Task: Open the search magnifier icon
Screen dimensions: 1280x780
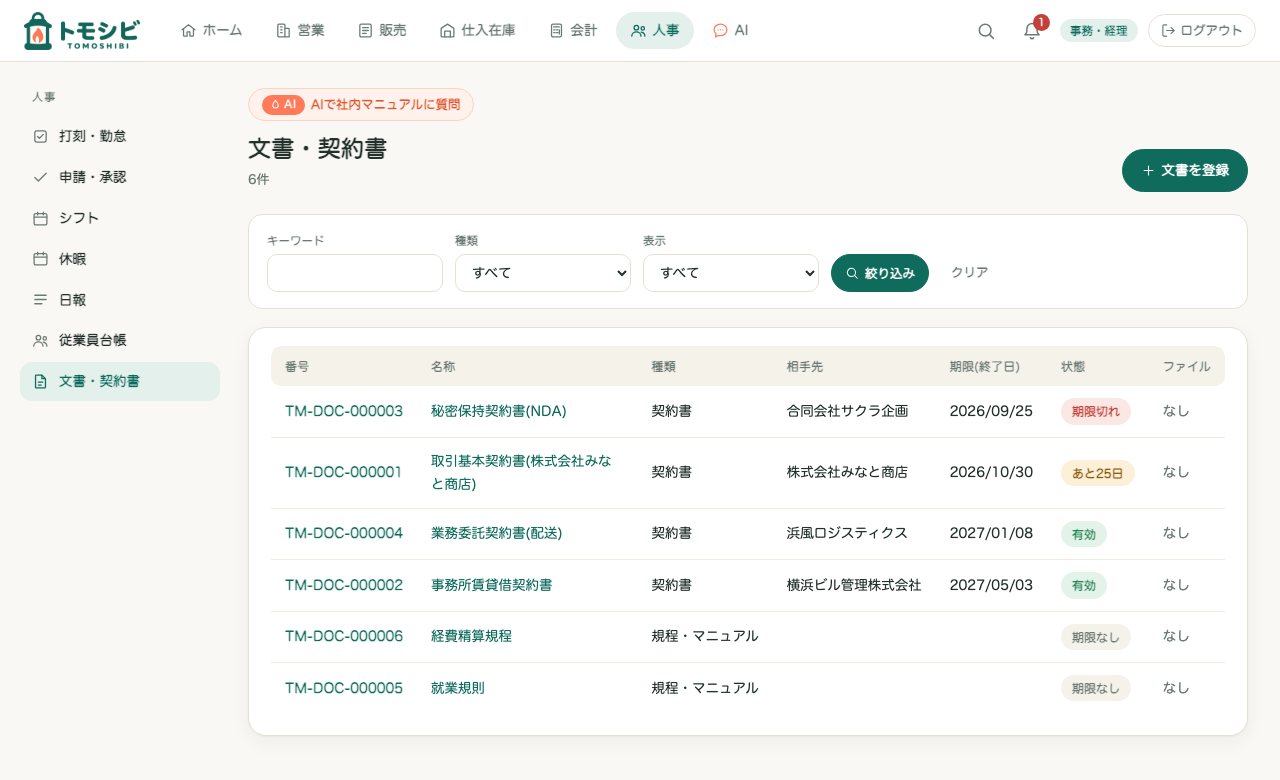Action: (986, 31)
